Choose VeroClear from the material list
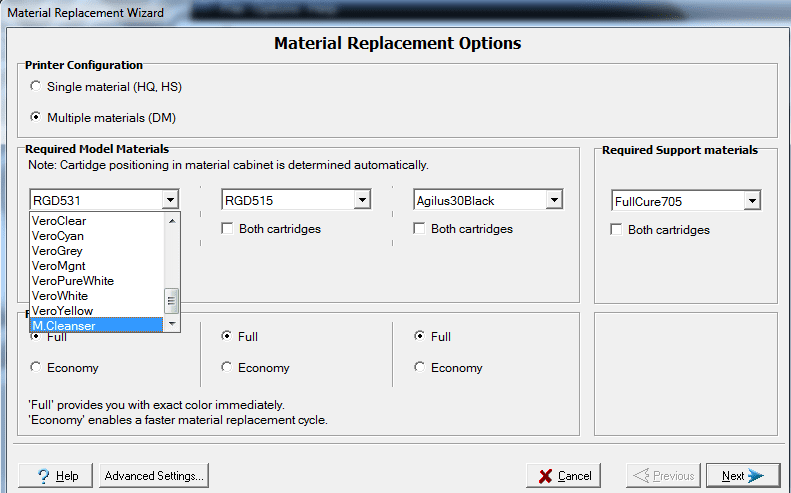Screen dimensions: 791x493 97,221
